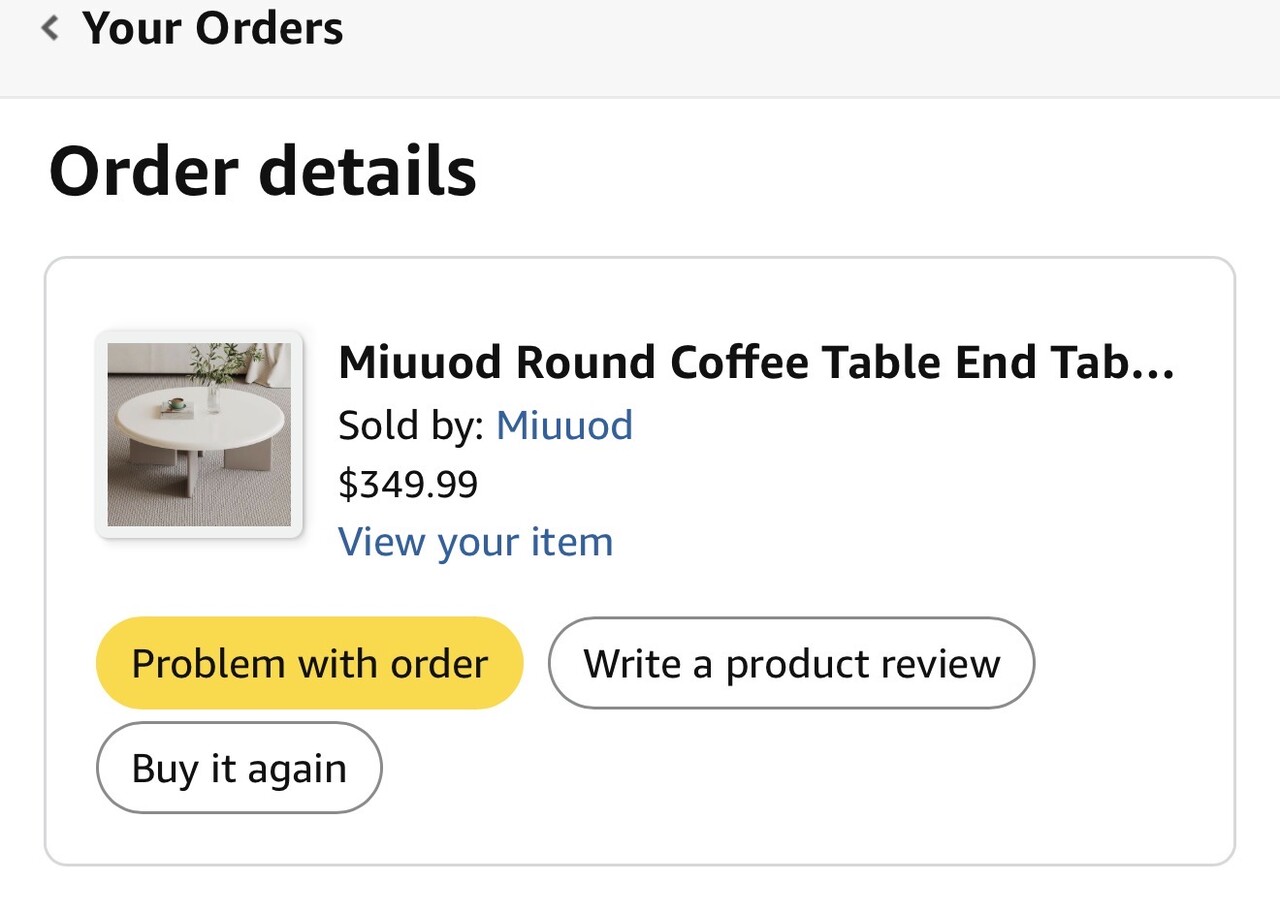Image resolution: width=1280 pixels, height=914 pixels.
Task: Click Write a product review button
Action: coord(791,663)
